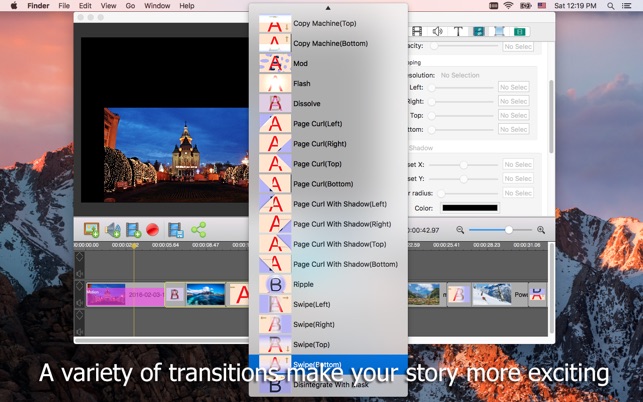643x402 pixels.
Task: Click the zoom in magnifier on timeline
Action: point(541,230)
